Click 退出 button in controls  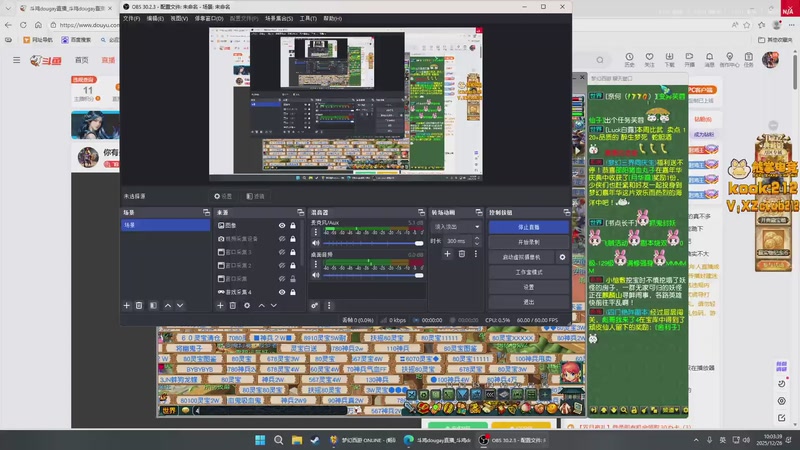coord(529,302)
